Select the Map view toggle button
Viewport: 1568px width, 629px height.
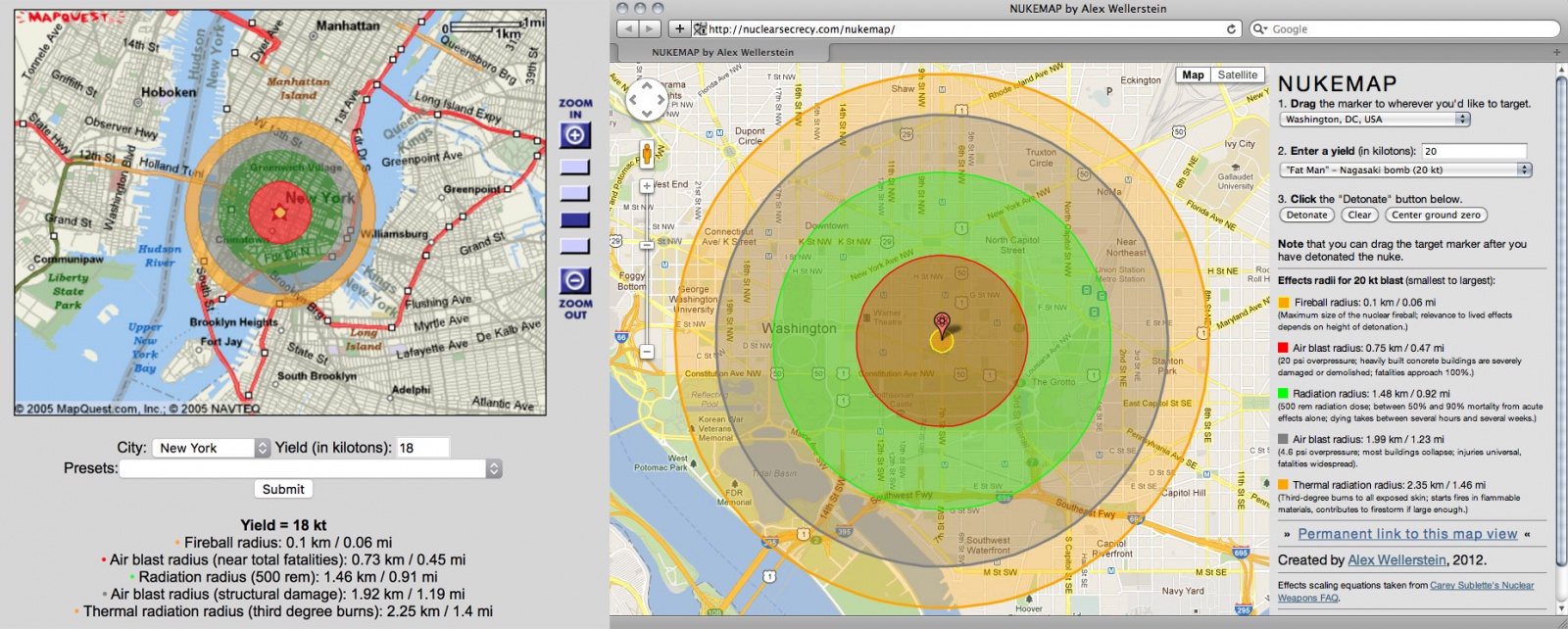click(x=1193, y=74)
